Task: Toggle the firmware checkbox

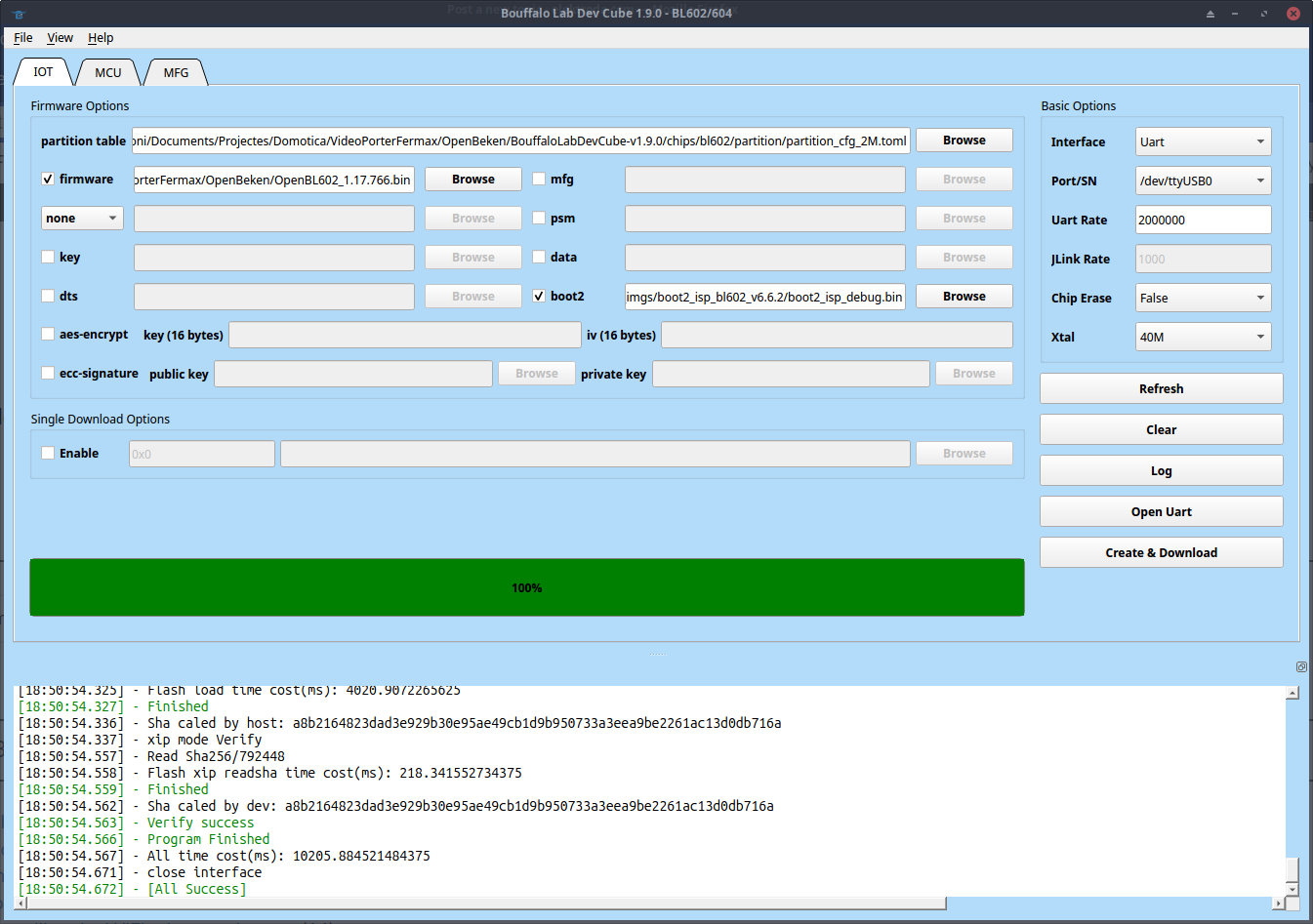Action: (x=48, y=179)
